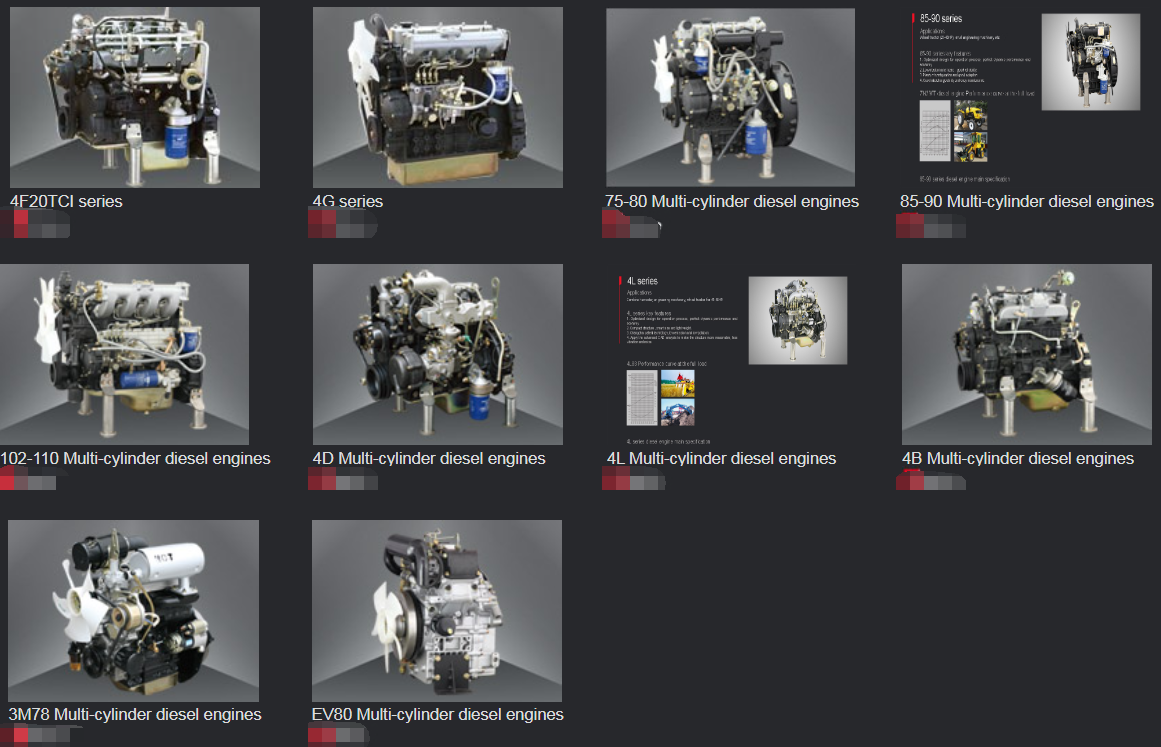Open the 3M78 engine thumbnail
Screen dimensions: 1161x747
point(133,610)
